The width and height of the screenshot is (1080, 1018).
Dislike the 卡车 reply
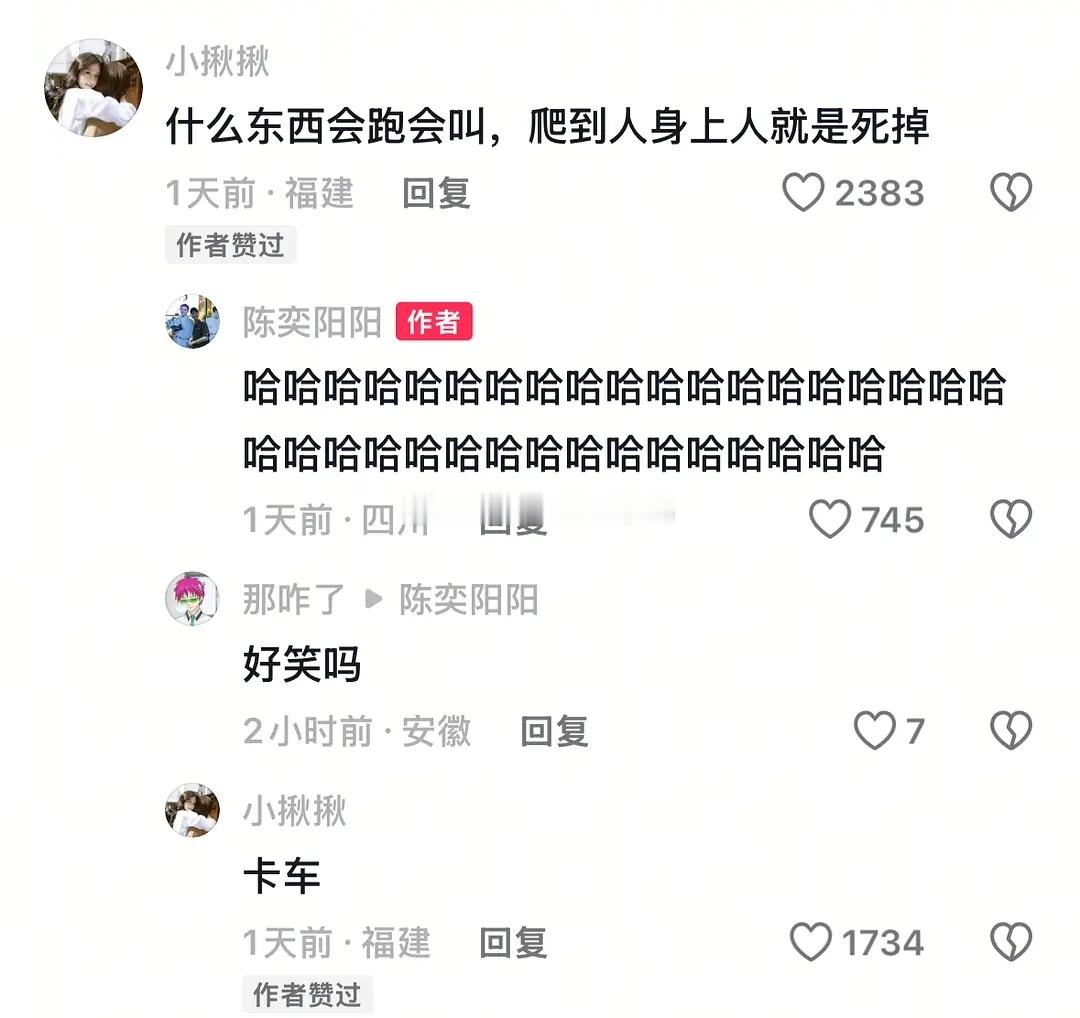pos(1010,942)
